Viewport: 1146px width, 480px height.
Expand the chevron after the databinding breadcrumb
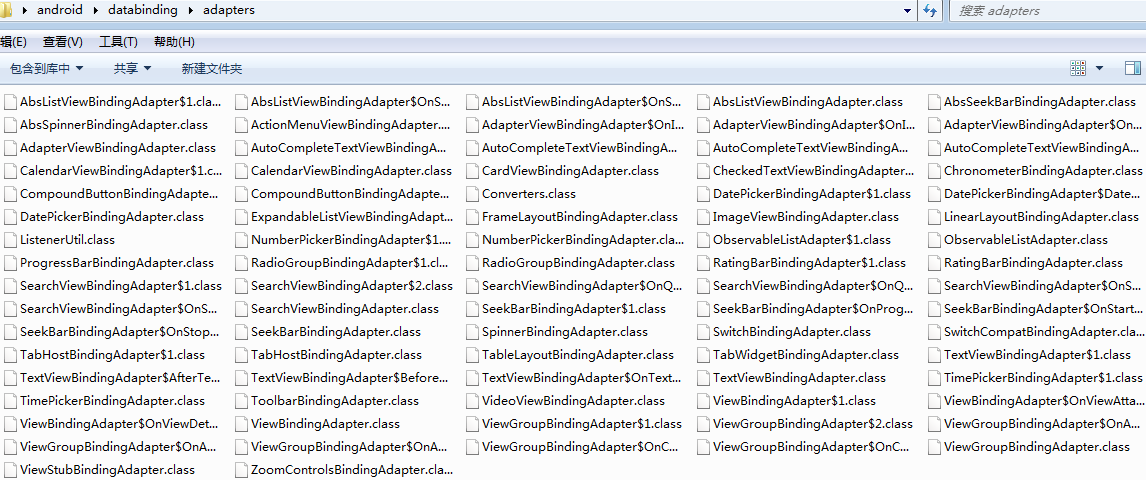point(189,11)
